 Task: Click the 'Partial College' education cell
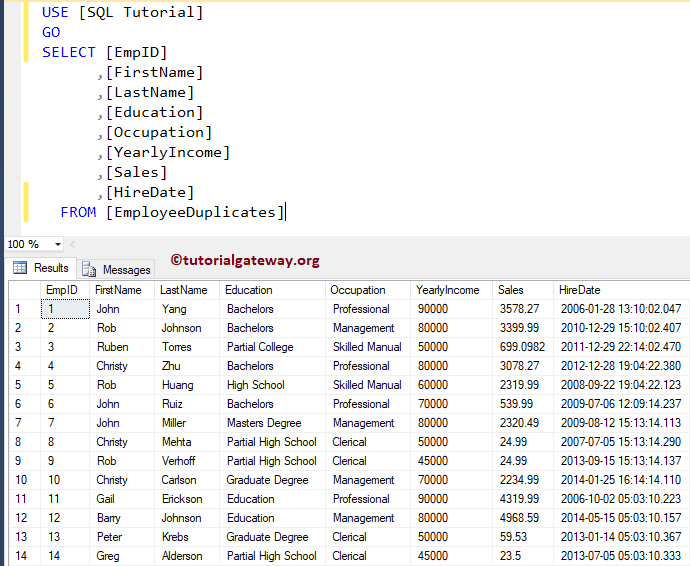point(272,347)
